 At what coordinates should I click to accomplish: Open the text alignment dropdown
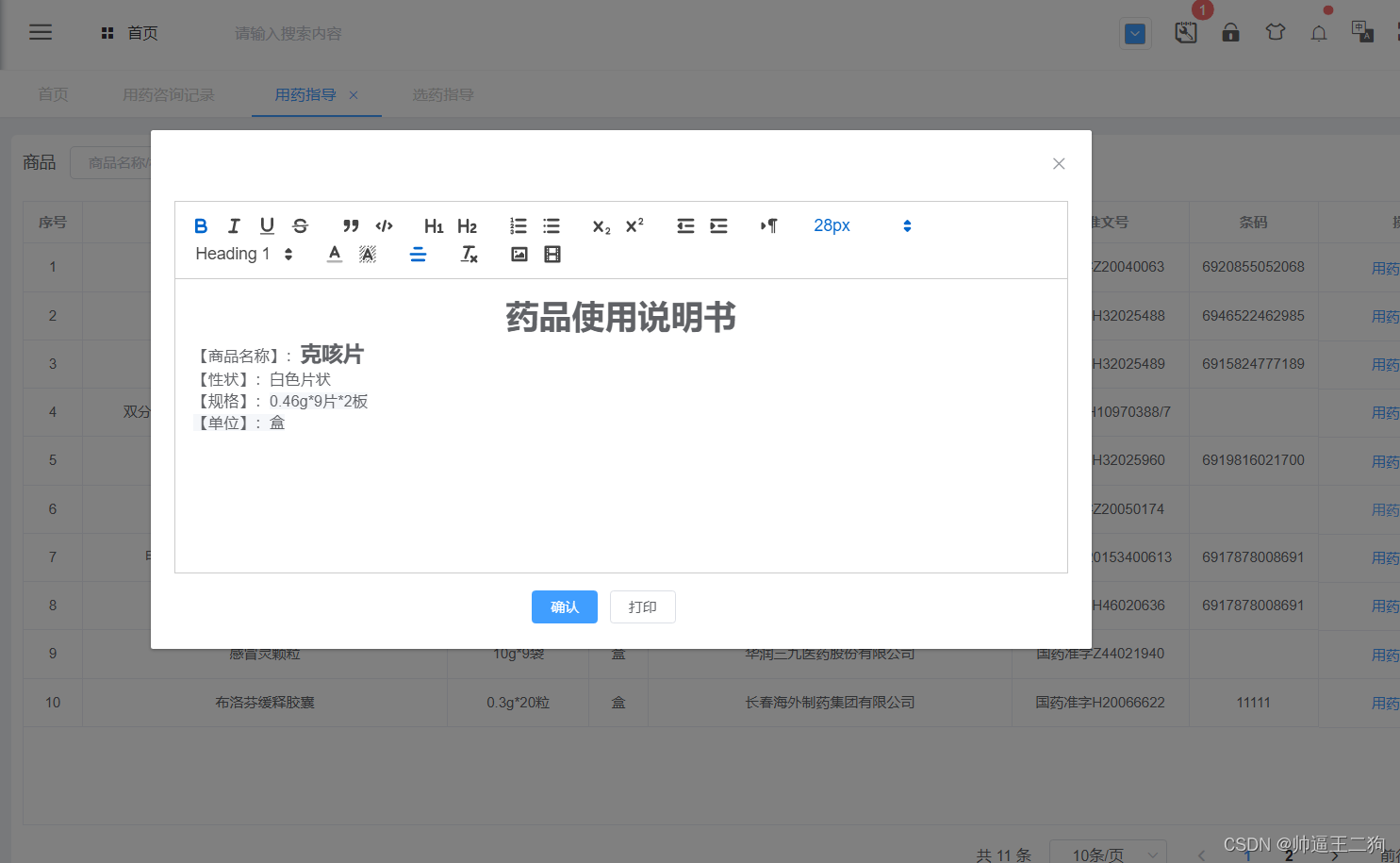418,254
